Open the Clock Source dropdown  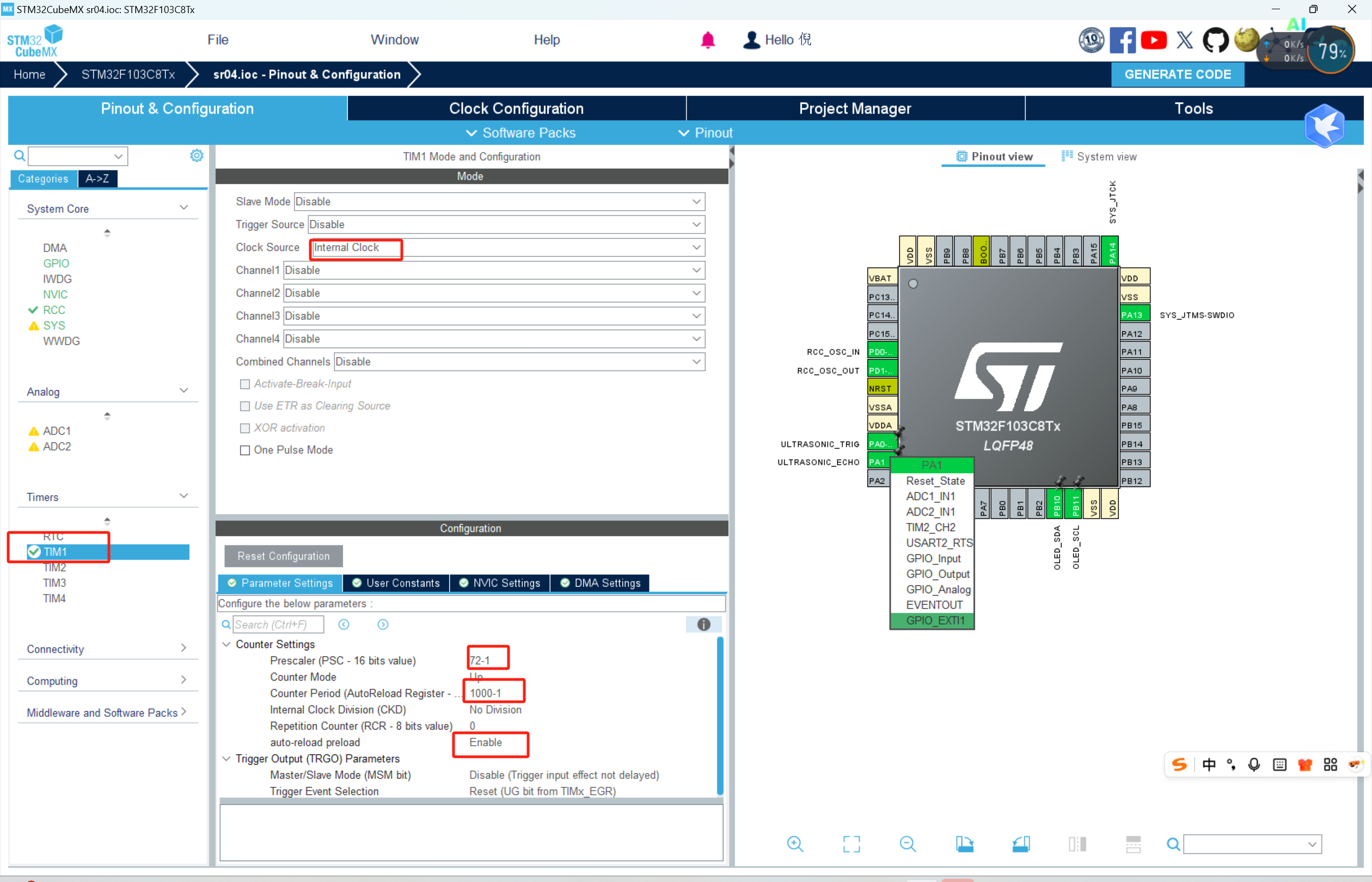[507, 247]
